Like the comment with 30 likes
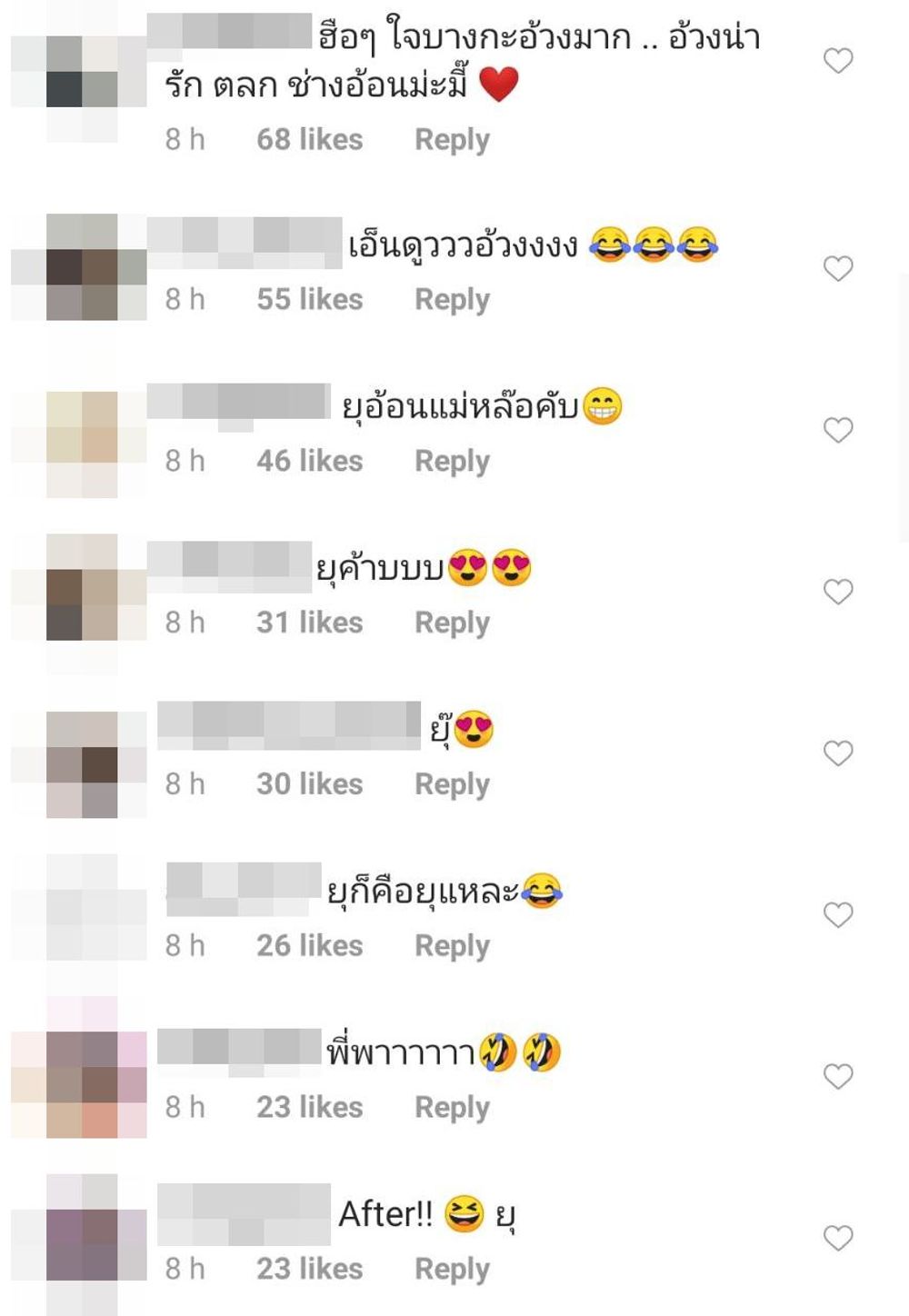Image resolution: width=909 pixels, height=1316 pixels. 837,753
